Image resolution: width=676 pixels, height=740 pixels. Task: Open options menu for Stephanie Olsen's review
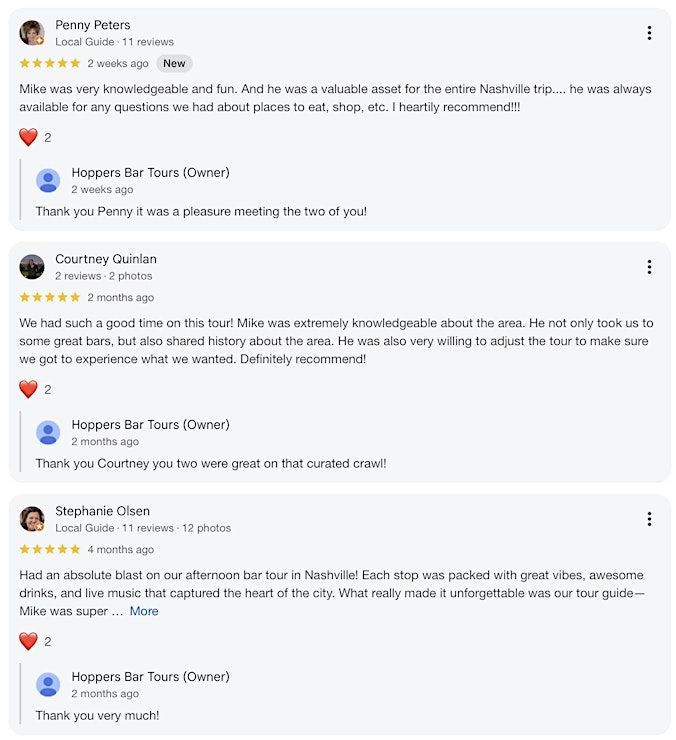pos(649,519)
